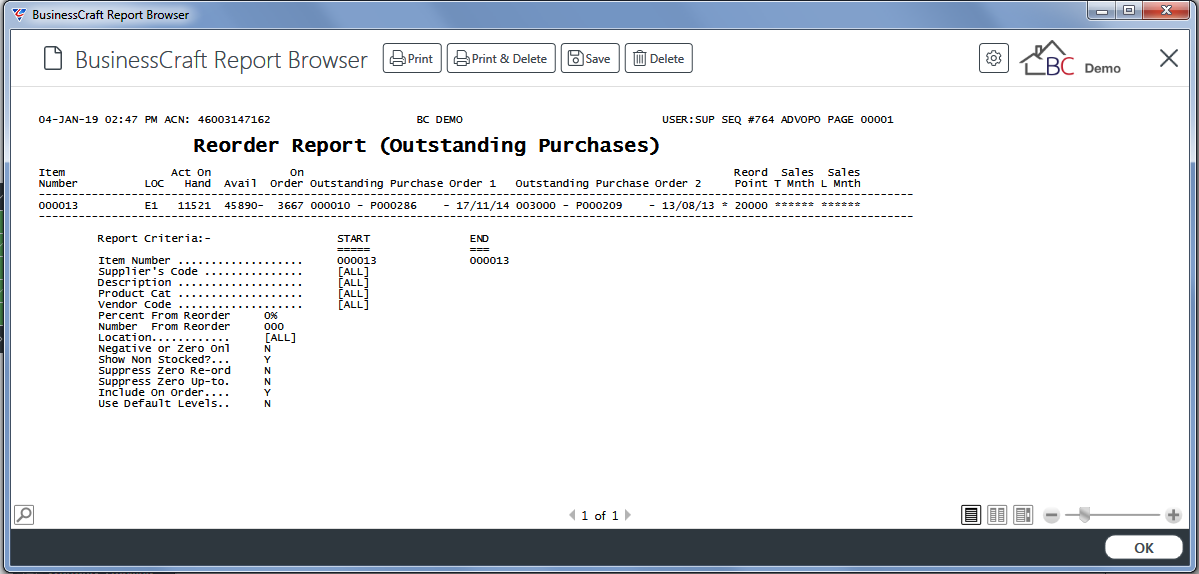
Task: Click the 'Show Non Stocked?...' criteria line
Action: pos(184,359)
